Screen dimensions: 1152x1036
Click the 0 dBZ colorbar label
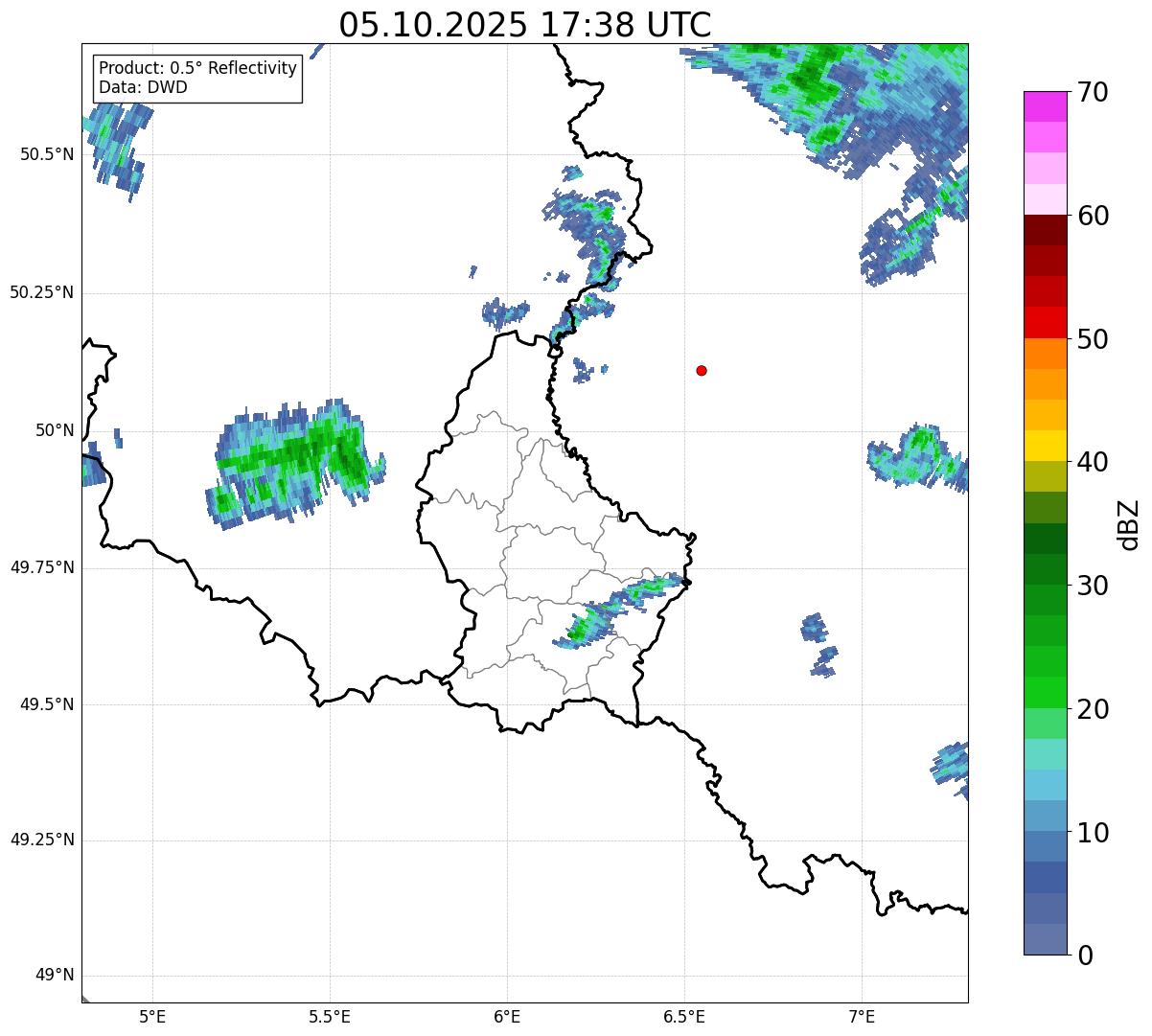1085,955
